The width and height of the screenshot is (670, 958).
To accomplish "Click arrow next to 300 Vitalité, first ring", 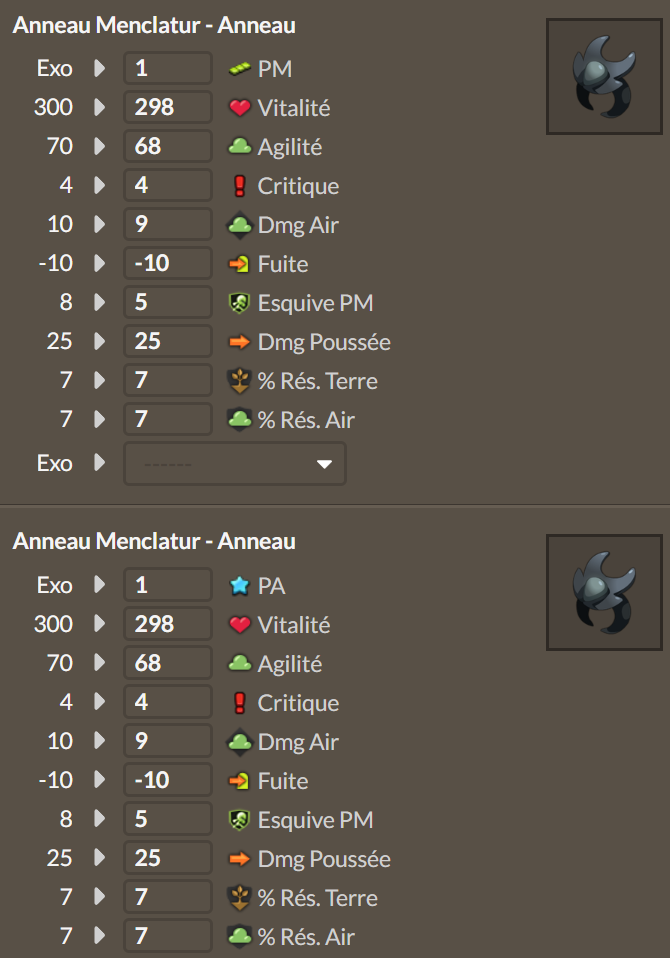I will pos(100,107).
